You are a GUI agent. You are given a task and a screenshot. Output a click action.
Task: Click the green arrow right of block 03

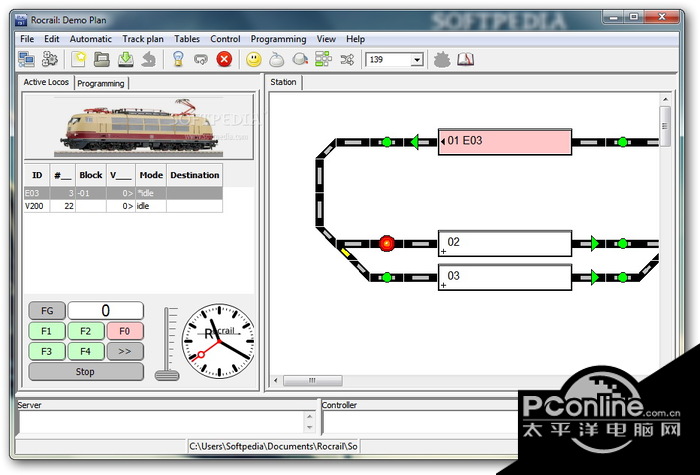point(595,277)
